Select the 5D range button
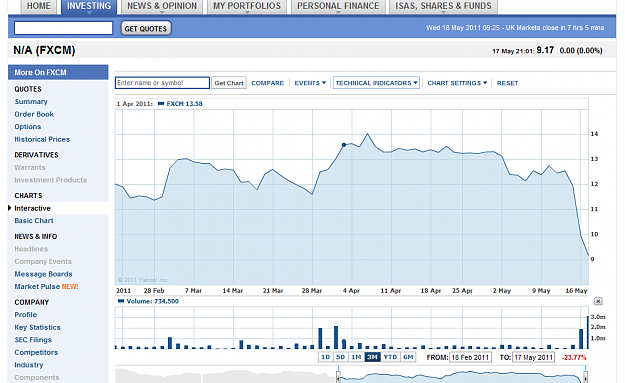 coord(340,357)
